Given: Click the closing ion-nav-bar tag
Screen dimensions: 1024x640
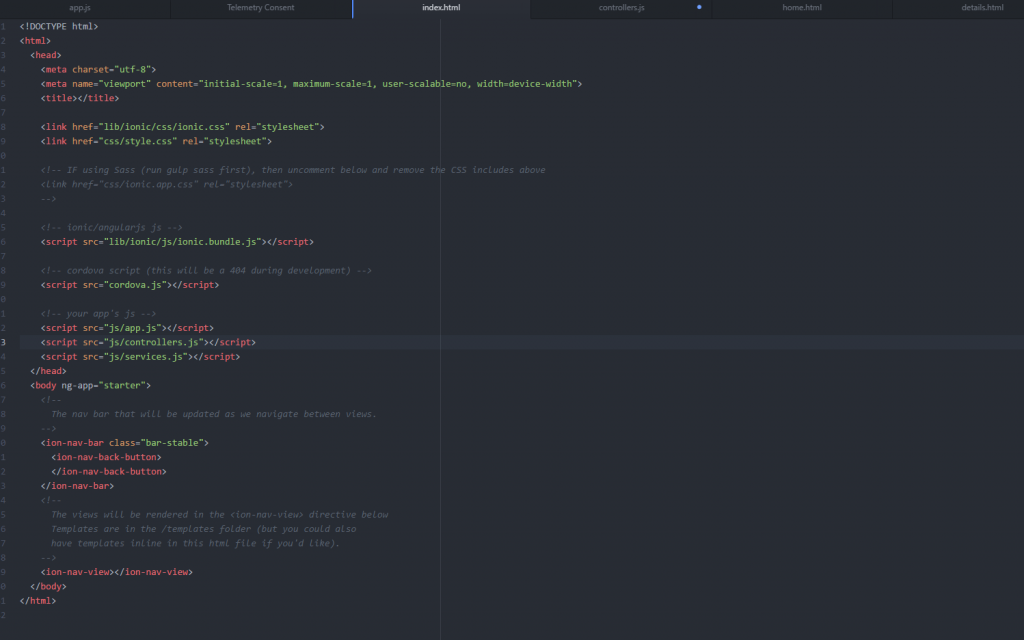Looking at the screenshot, I should (77, 486).
